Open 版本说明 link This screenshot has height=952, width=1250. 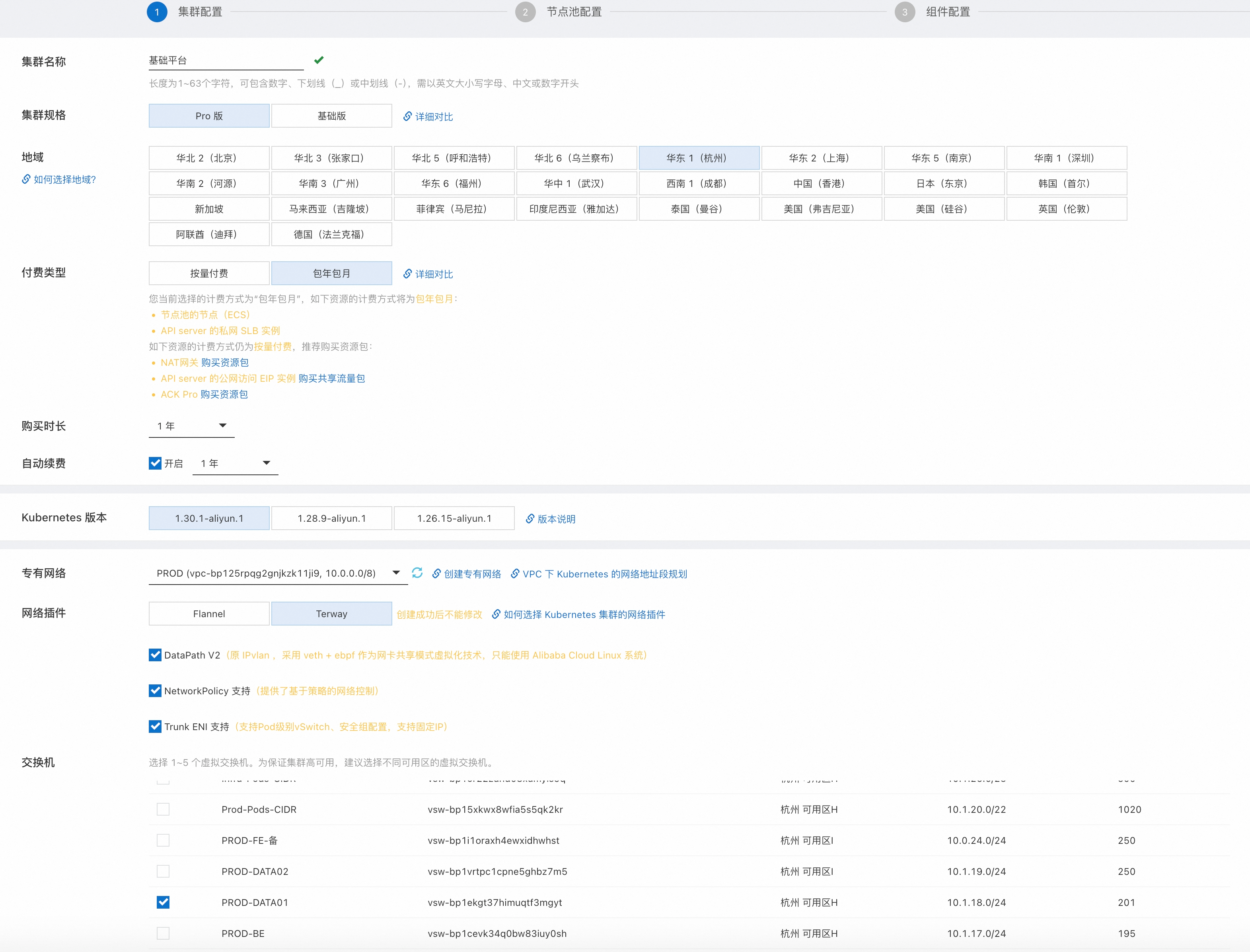click(x=551, y=519)
